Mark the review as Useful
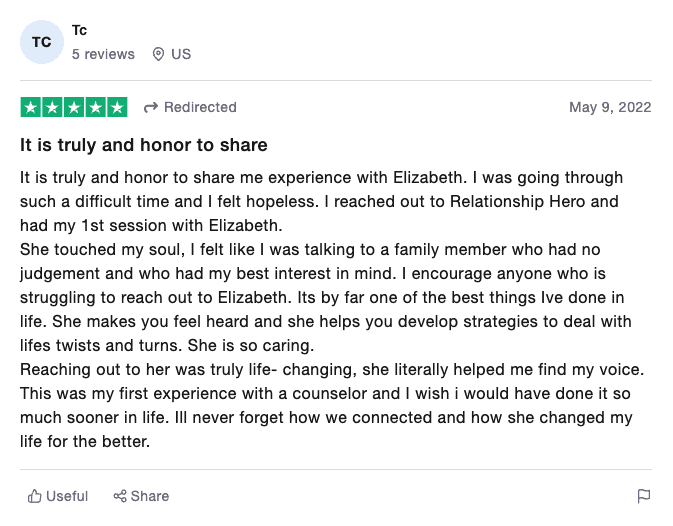The height and width of the screenshot is (526, 673). click(x=58, y=496)
